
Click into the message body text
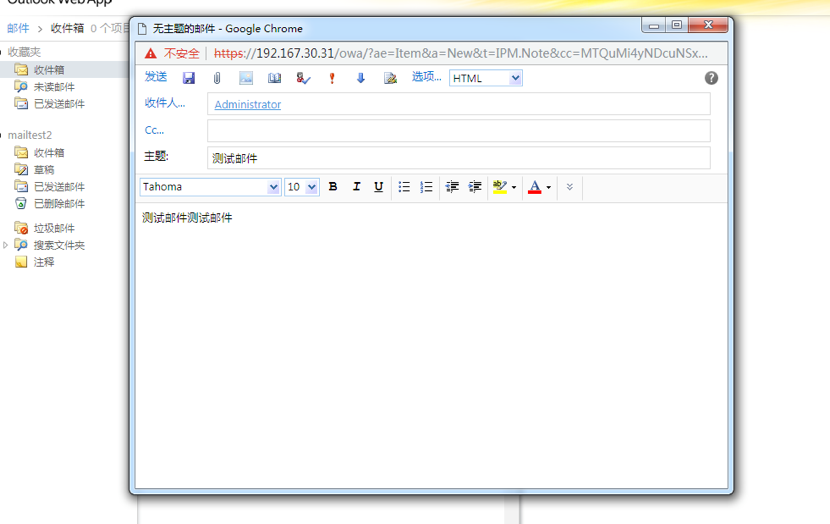point(187,218)
